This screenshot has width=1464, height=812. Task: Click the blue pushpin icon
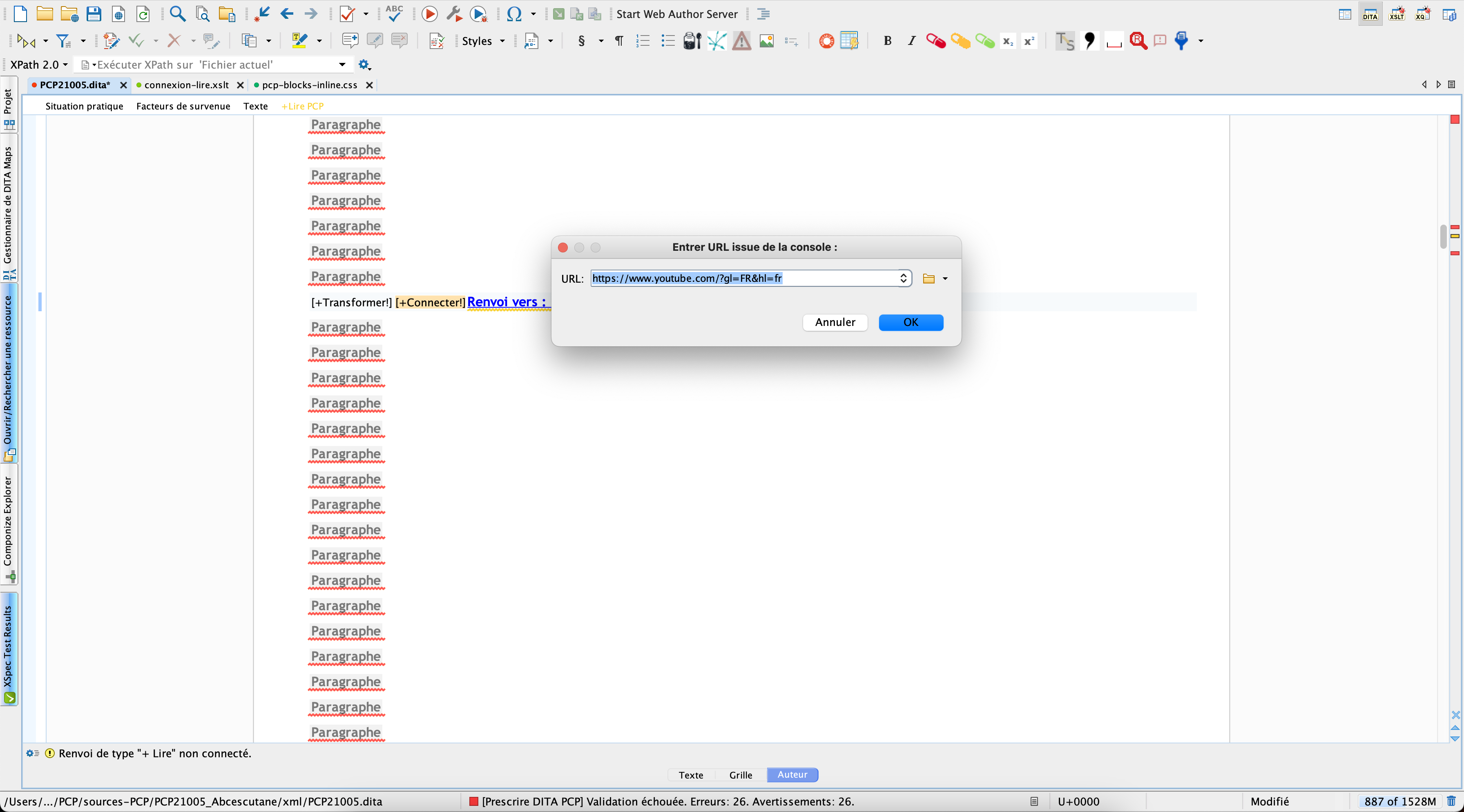tap(1182, 40)
